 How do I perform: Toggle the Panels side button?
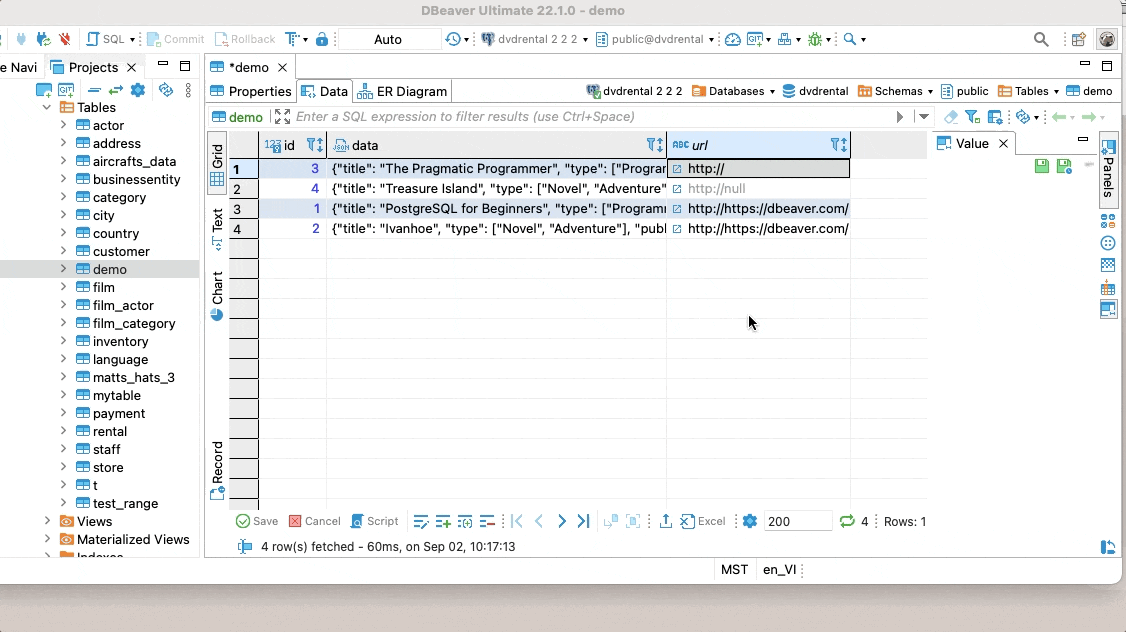click(x=1108, y=169)
